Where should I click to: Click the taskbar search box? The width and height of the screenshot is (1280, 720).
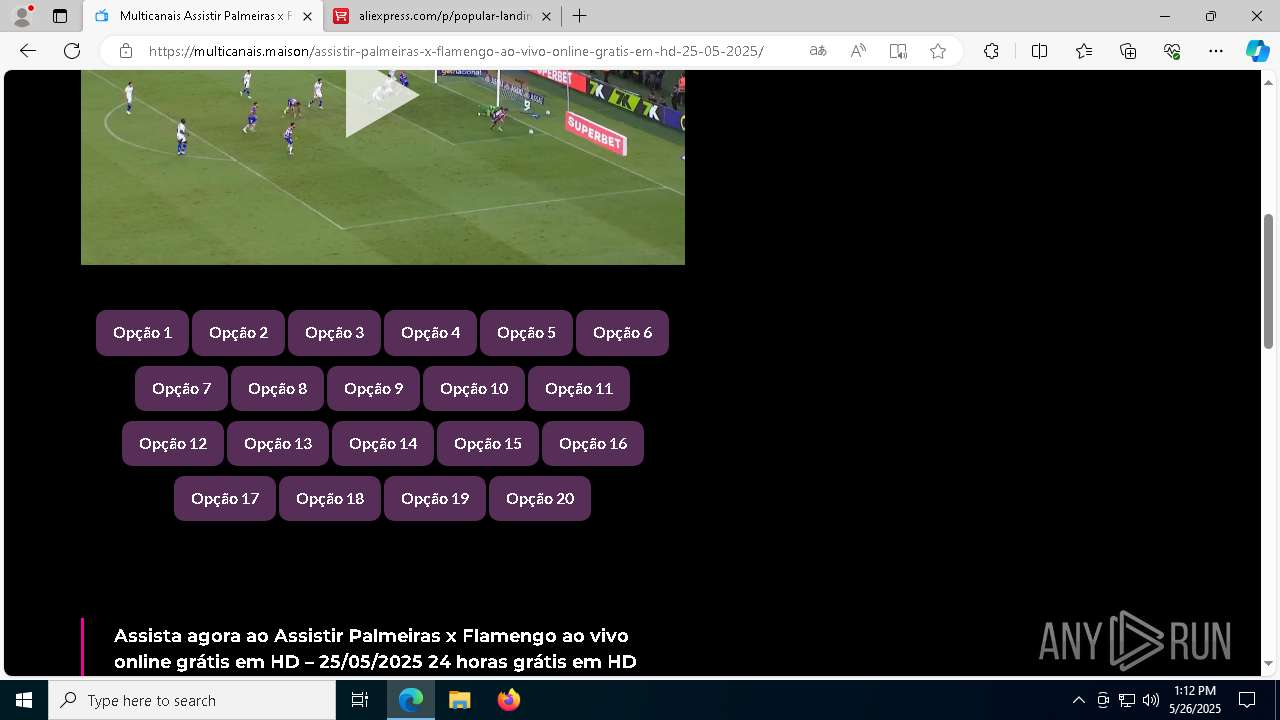pyautogui.click(x=192, y=700)
